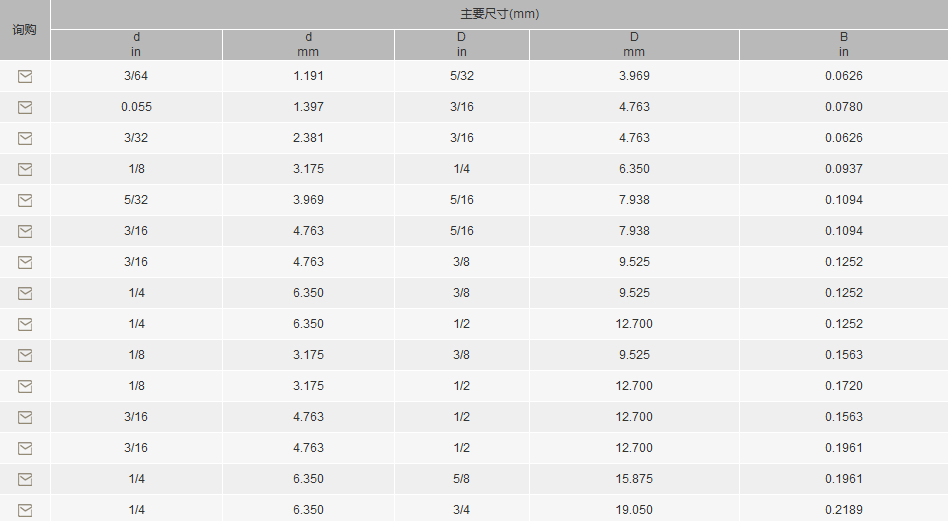
Task: Open inquiry envelope for 3/32 d row
Action: click(25, 138)
